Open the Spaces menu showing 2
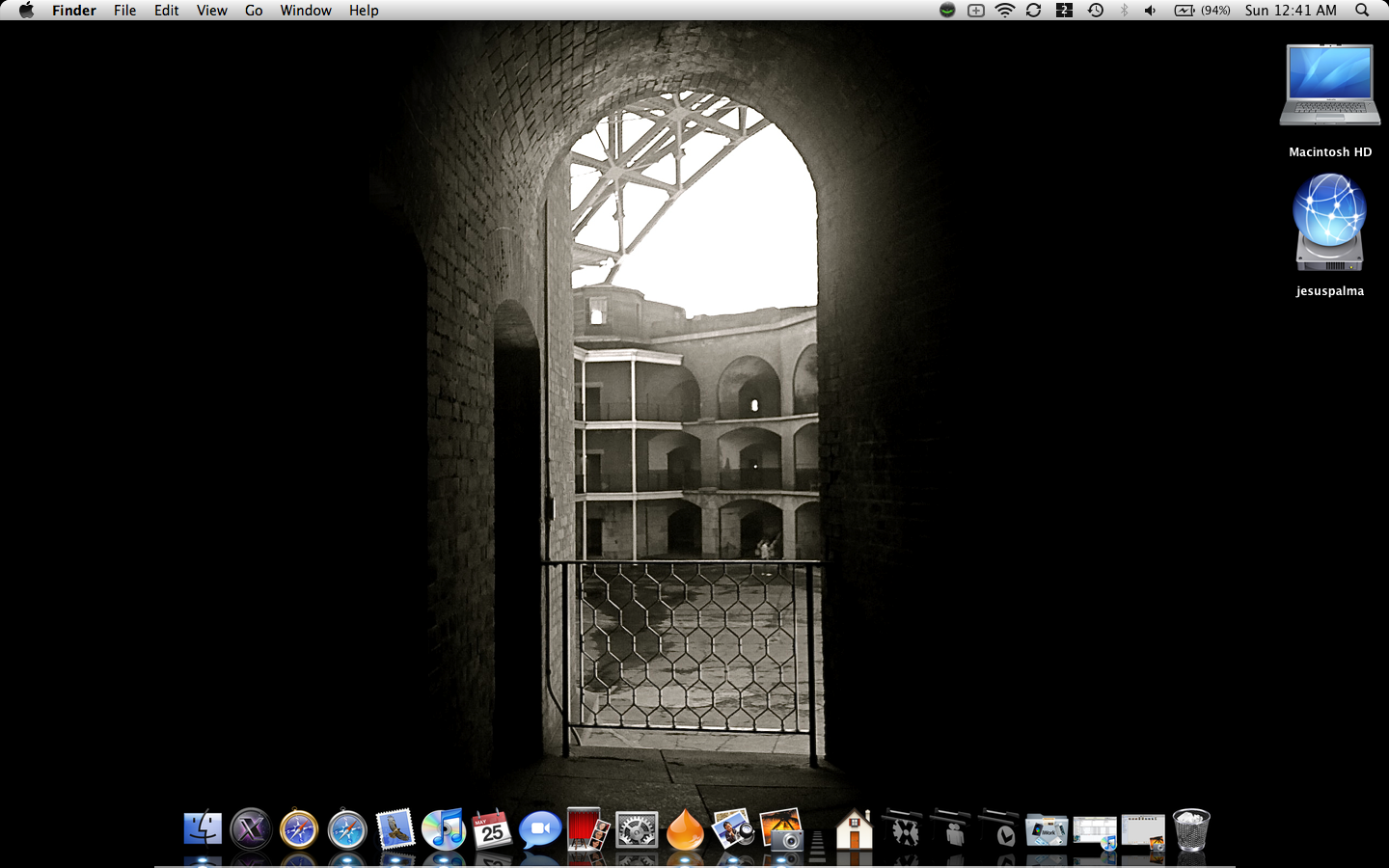The height and width of the screenshot is (868, 1389). (1064, 11)
